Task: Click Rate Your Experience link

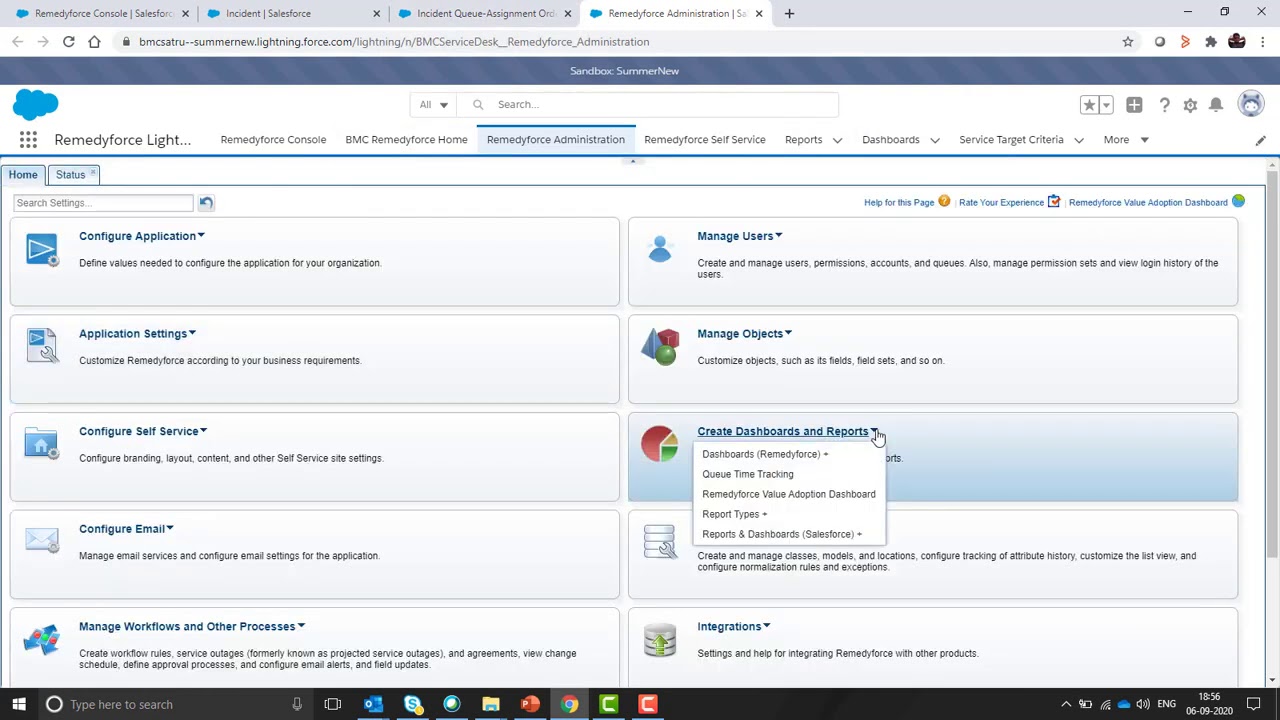Action: coord(1001,203)
